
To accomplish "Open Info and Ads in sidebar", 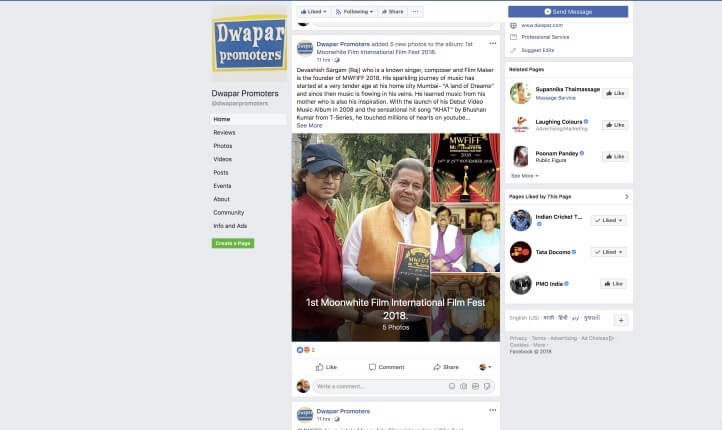I will coord(230,226).
